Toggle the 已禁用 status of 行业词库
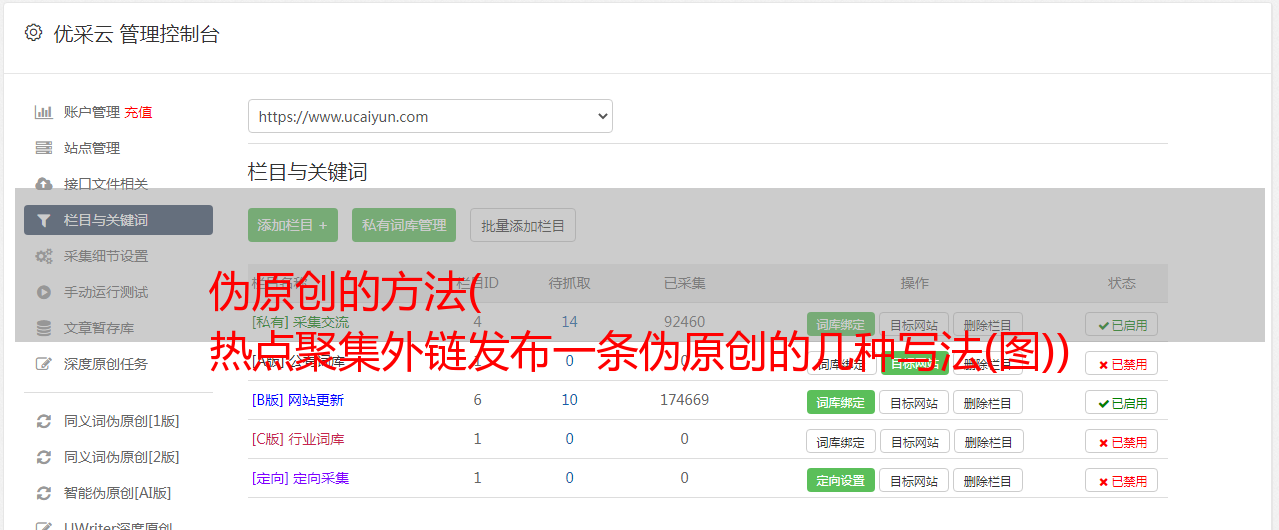1279x530 pixels. tap(1122, 441)
